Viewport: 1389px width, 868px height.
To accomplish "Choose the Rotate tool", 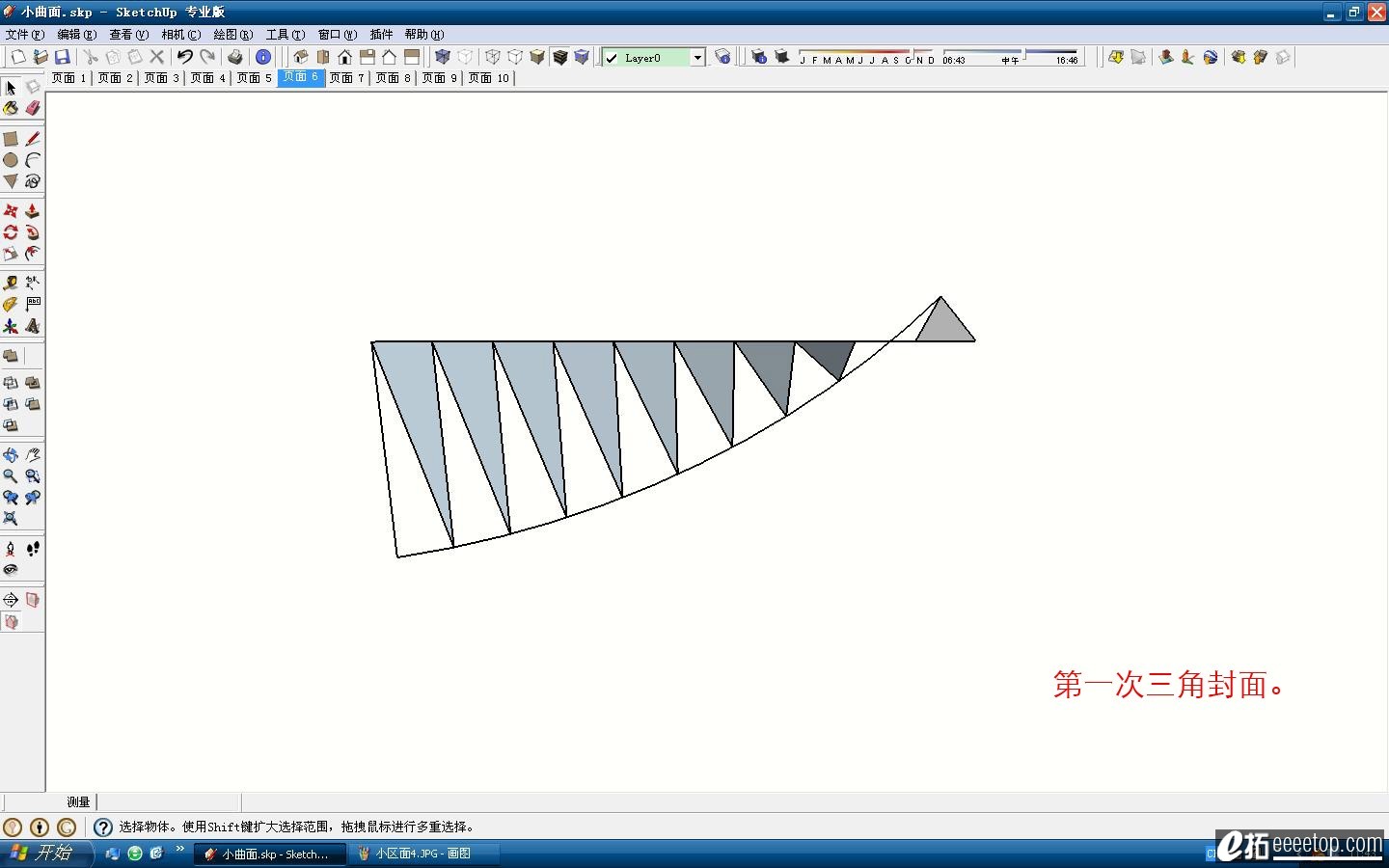I will 11,232.
